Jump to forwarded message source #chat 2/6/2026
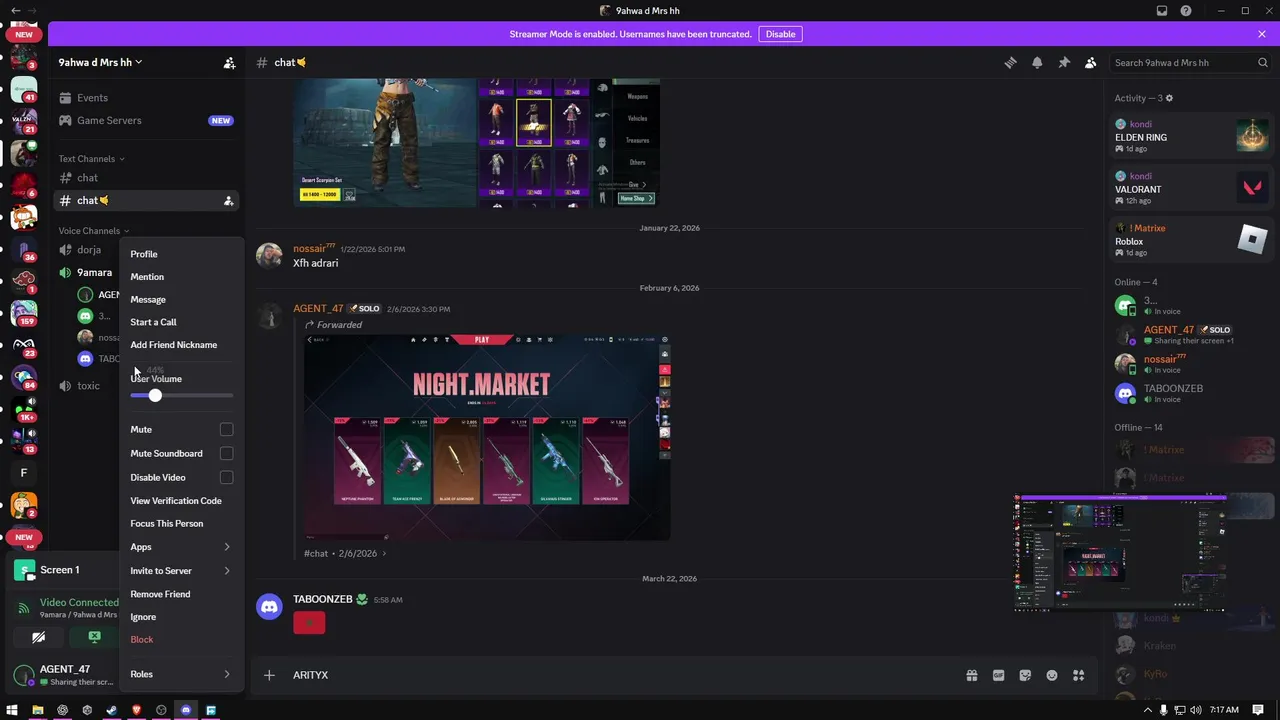This screenshot has height=720, width=1280. (345, 553)
